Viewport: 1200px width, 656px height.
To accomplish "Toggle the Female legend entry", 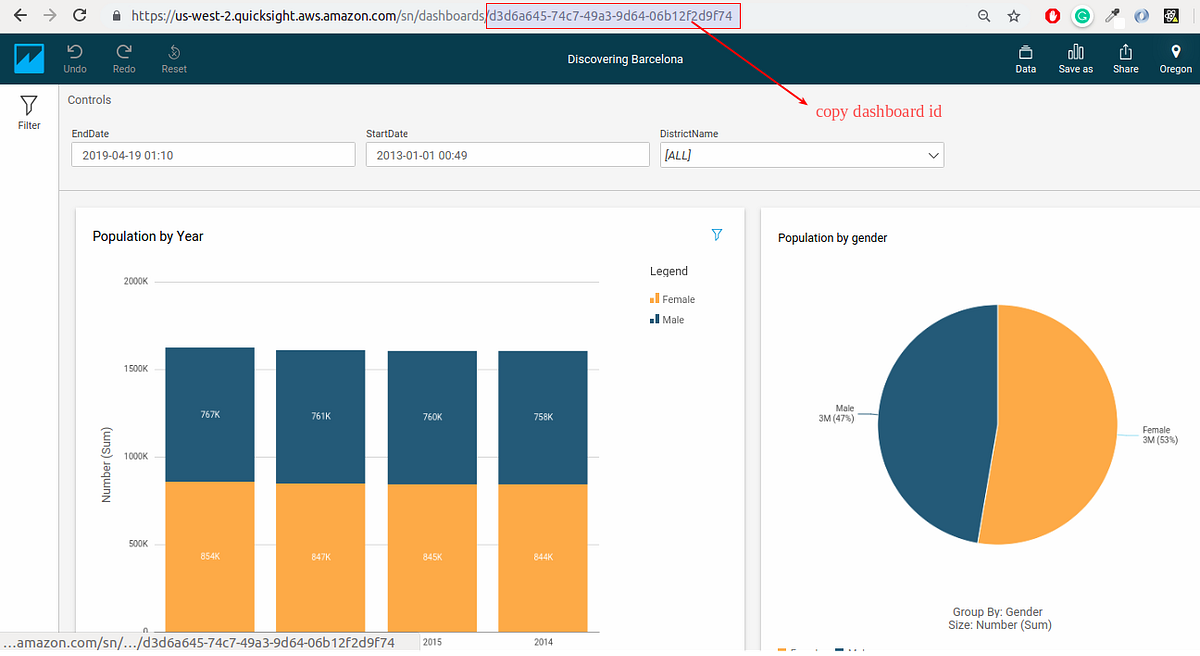I will pyautogui.click(x=672, y=298).
